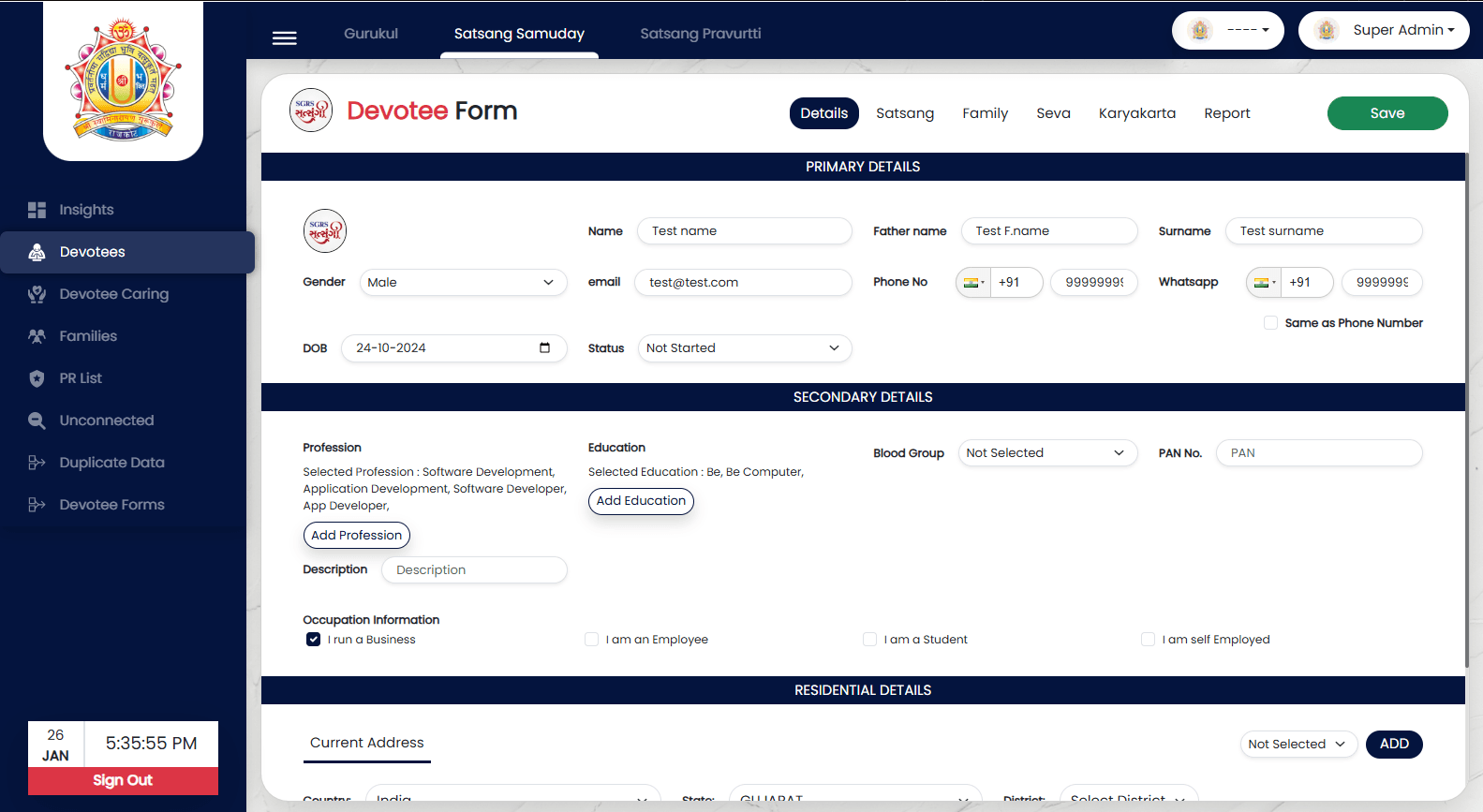Click the hamburger menu icon
Viewport: 1483px width, 812px height.
284,37
